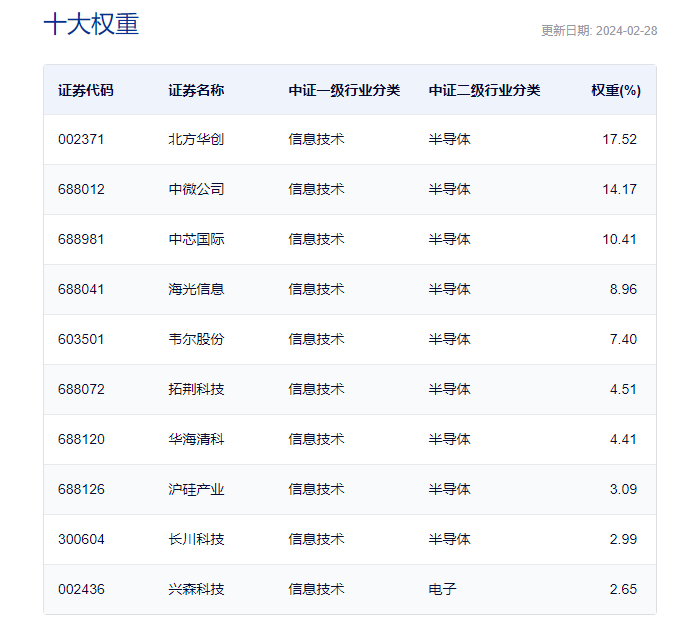
Task: Click the 权重(%) column header
Action: (x=616, y=90)
